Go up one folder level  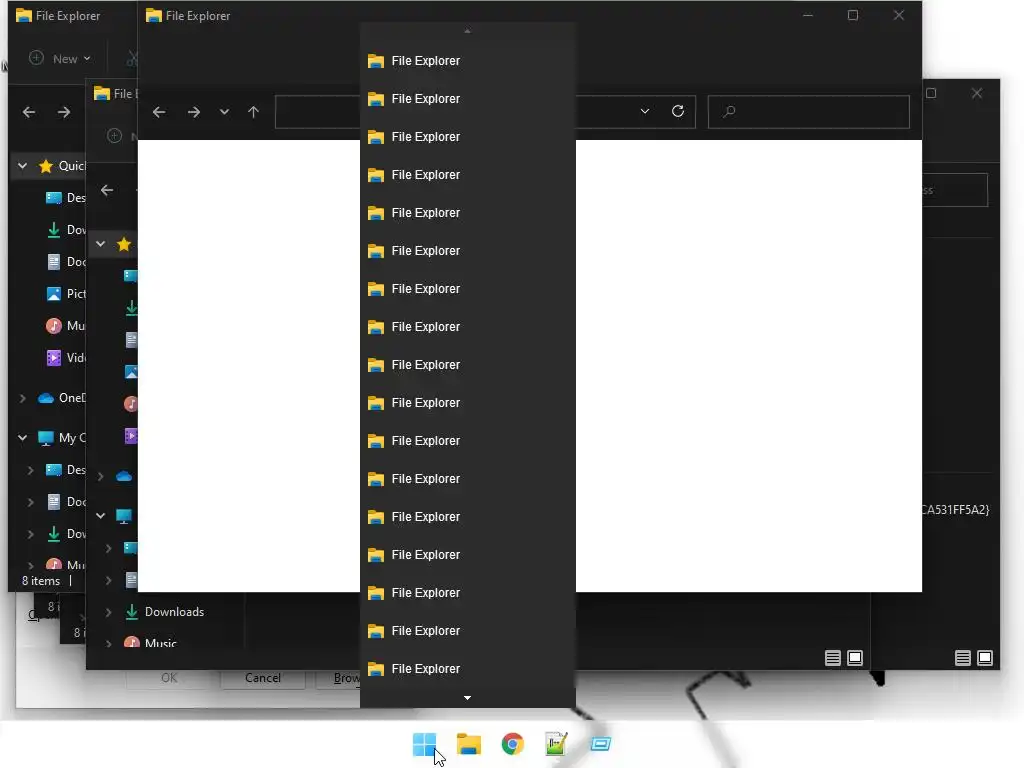(253, 112)
